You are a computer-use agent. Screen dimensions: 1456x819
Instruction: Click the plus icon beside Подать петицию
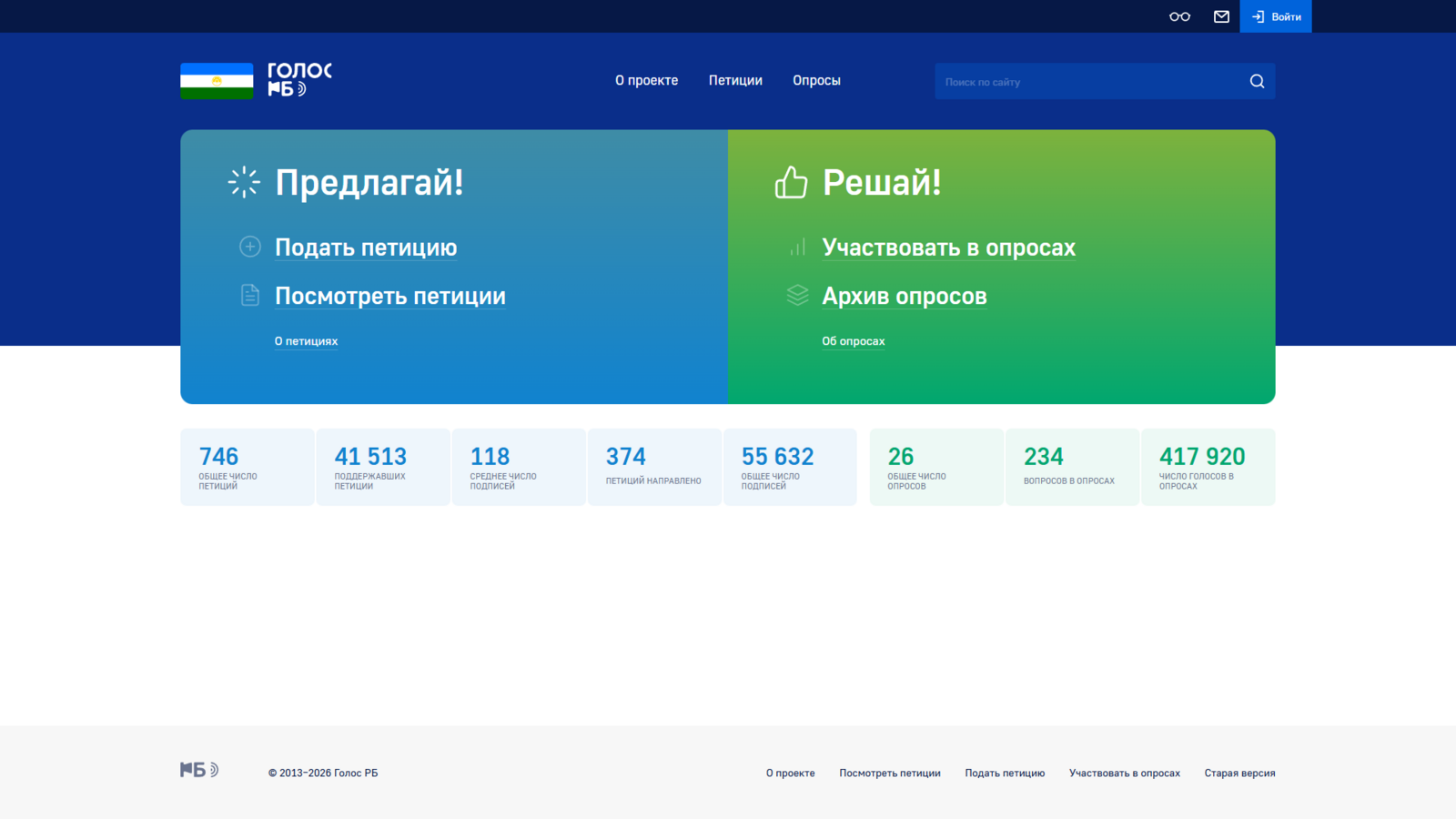[x=248, y=246]
